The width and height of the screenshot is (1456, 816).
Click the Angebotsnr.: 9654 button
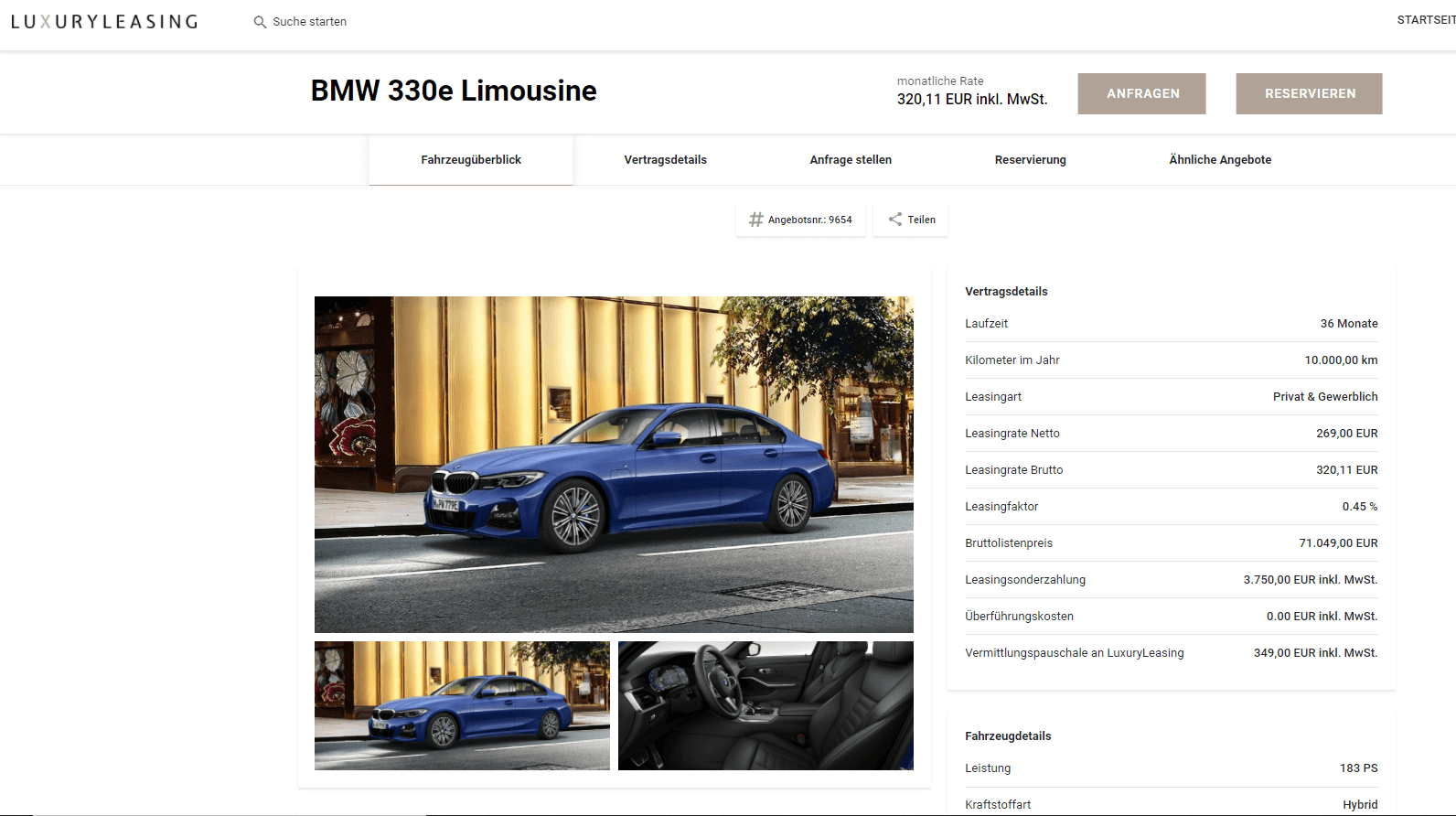[x=800, y=220]
